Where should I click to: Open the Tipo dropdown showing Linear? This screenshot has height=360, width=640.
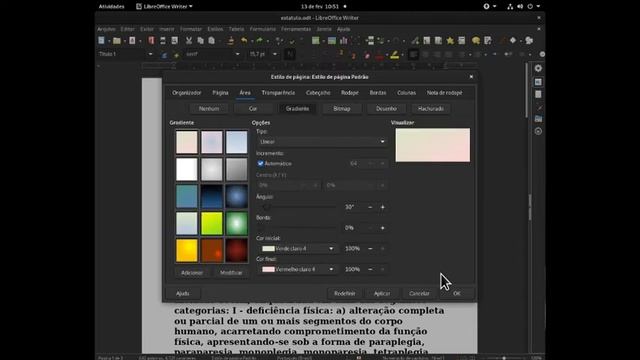(322, 142)
